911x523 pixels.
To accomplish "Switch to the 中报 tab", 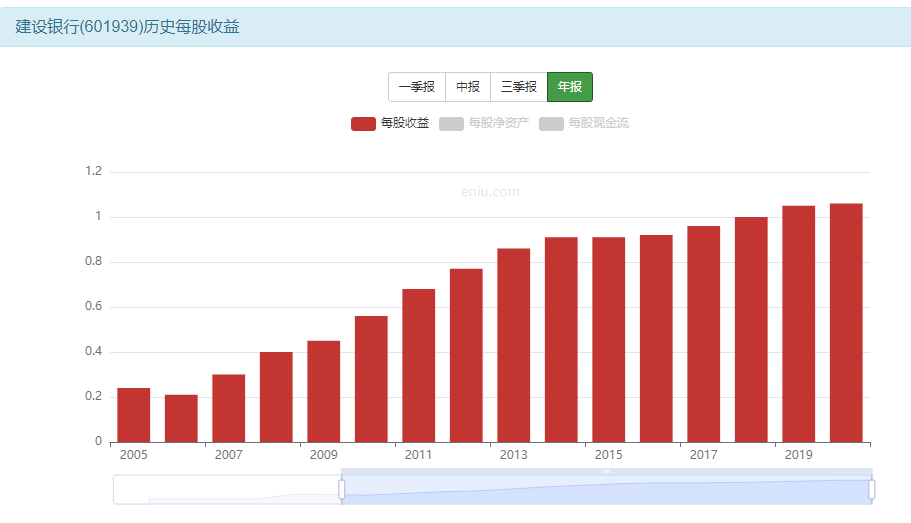I will (468, 87).
